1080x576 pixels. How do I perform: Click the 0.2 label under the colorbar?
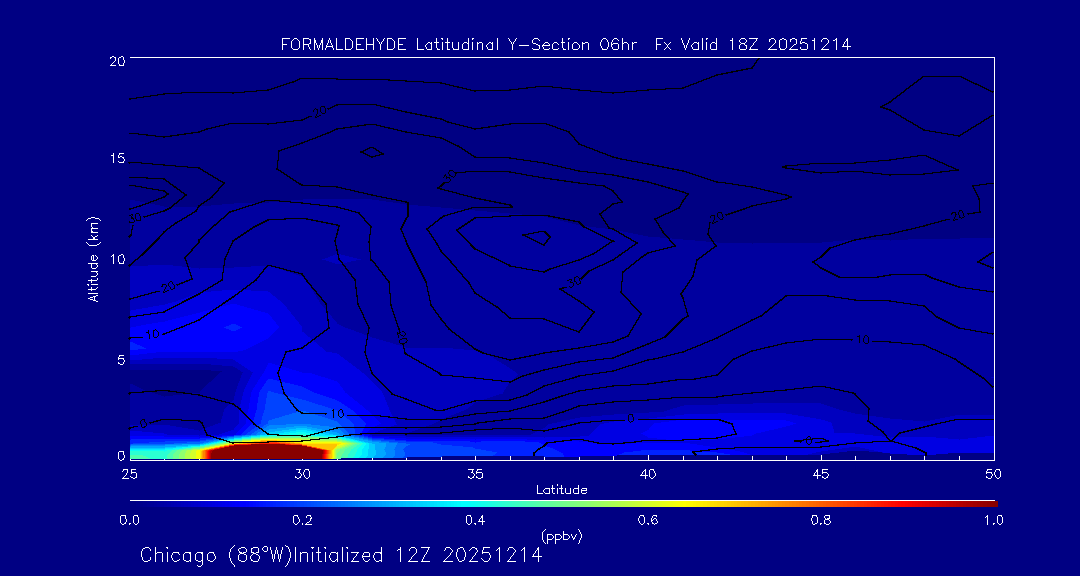[302, 520]
